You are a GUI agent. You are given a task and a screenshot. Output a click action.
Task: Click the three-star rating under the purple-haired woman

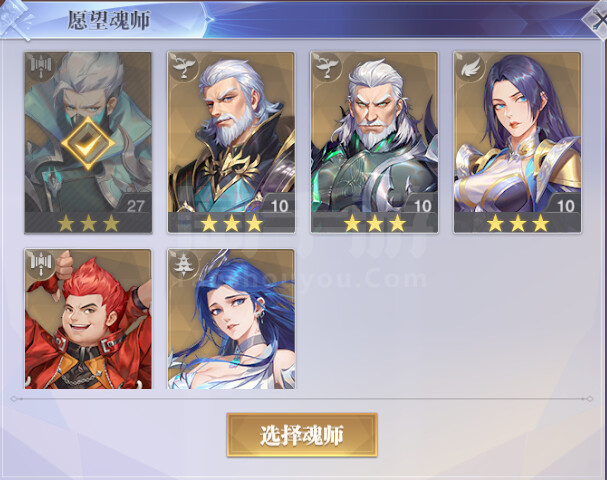click(x=518, y=223)
